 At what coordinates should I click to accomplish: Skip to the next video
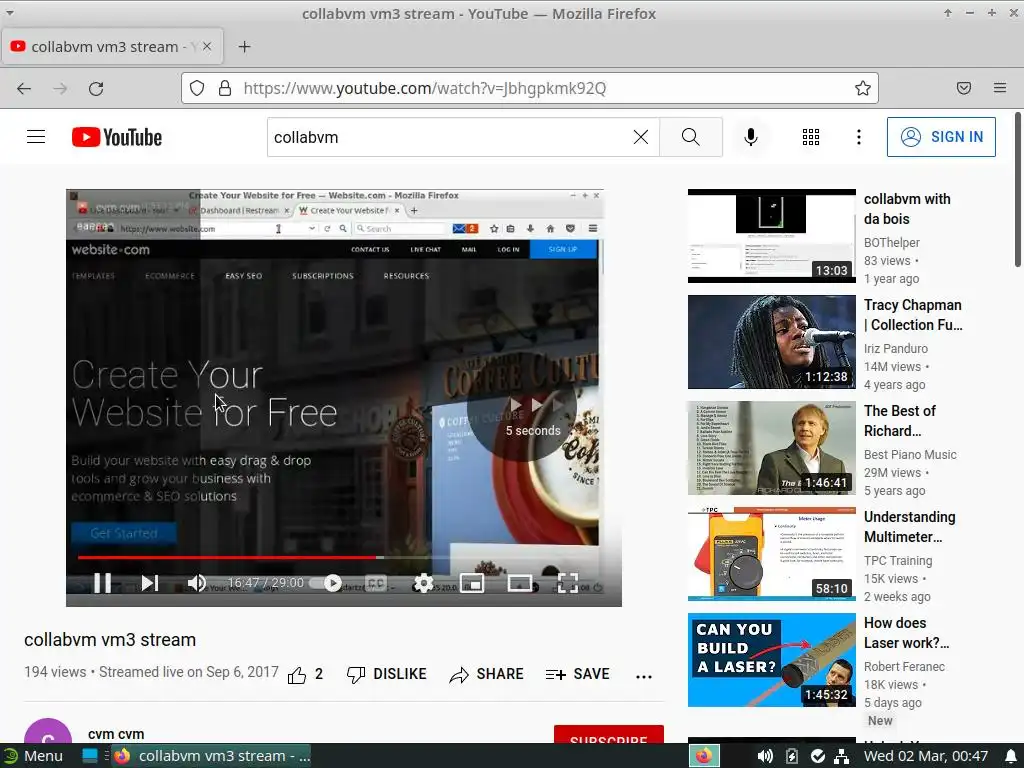tap(150, 583)
